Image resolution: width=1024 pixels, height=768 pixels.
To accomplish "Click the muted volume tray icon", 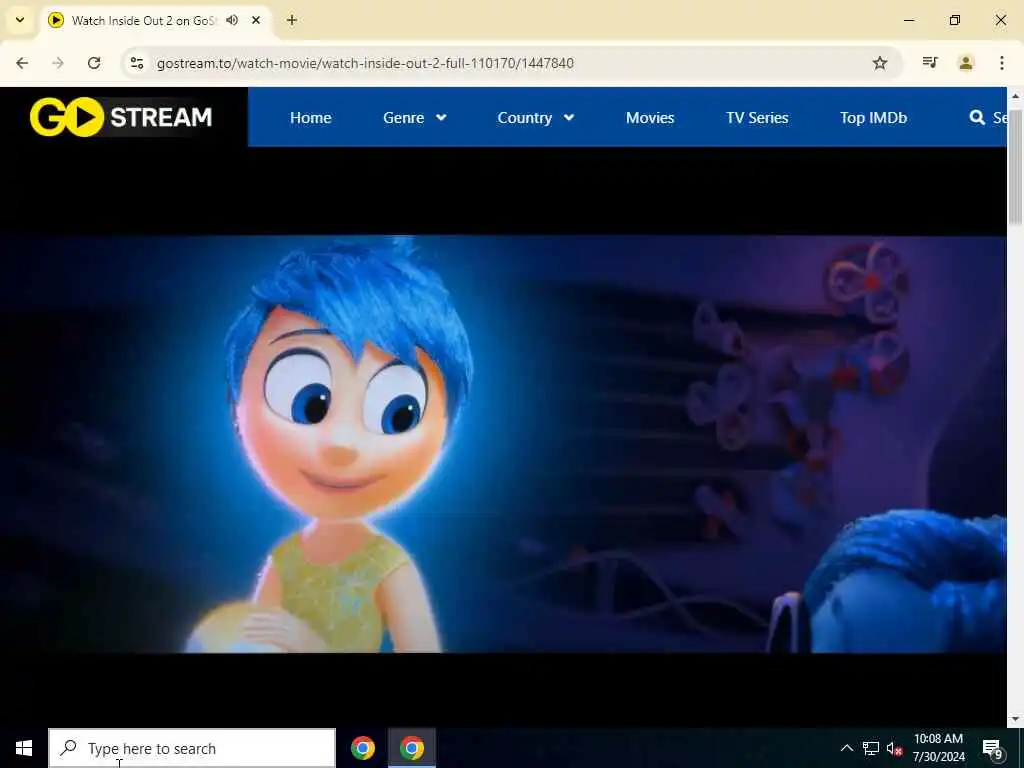I will (895, 748).
